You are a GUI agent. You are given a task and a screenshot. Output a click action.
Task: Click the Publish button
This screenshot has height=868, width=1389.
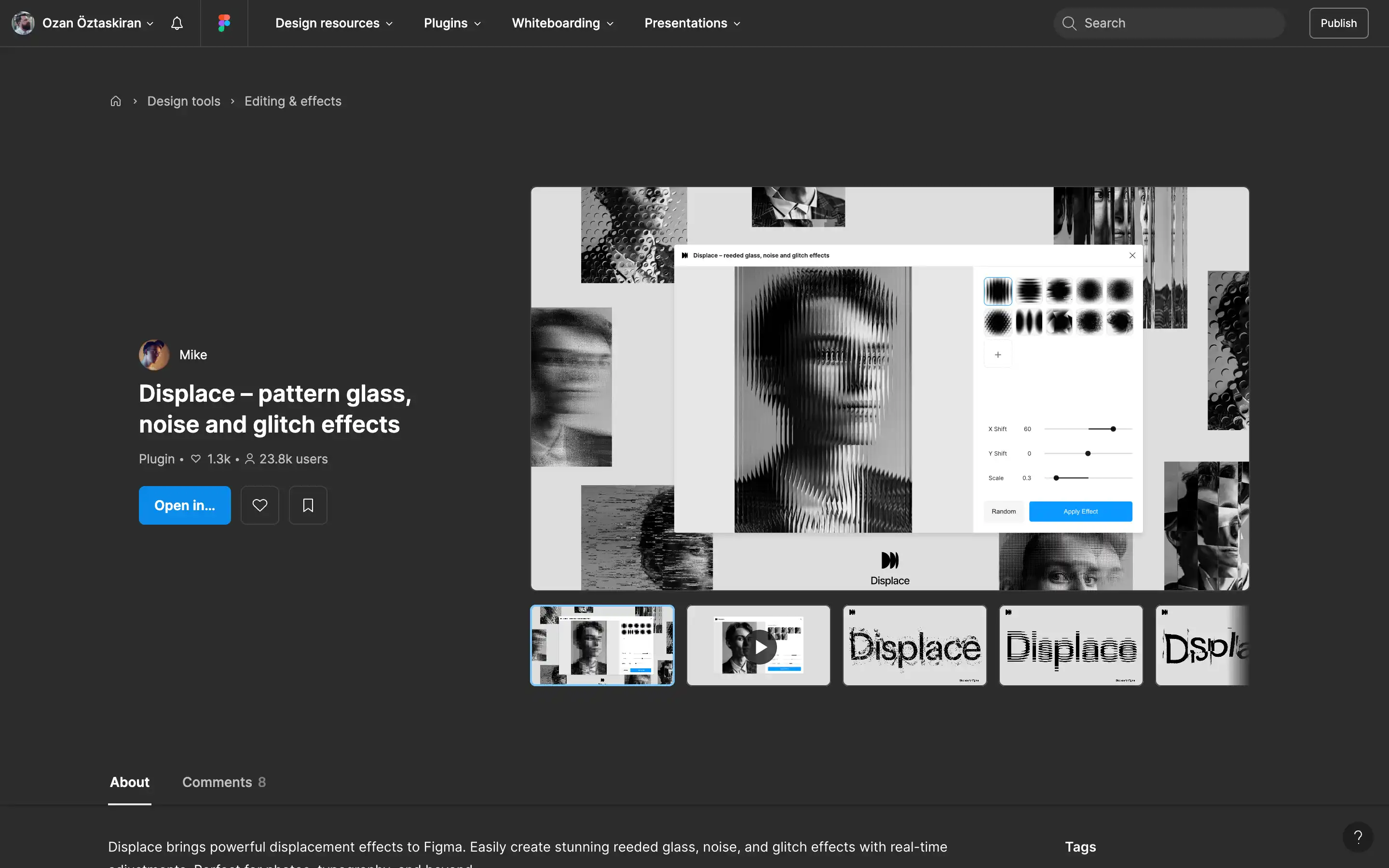pos(1338,23)
